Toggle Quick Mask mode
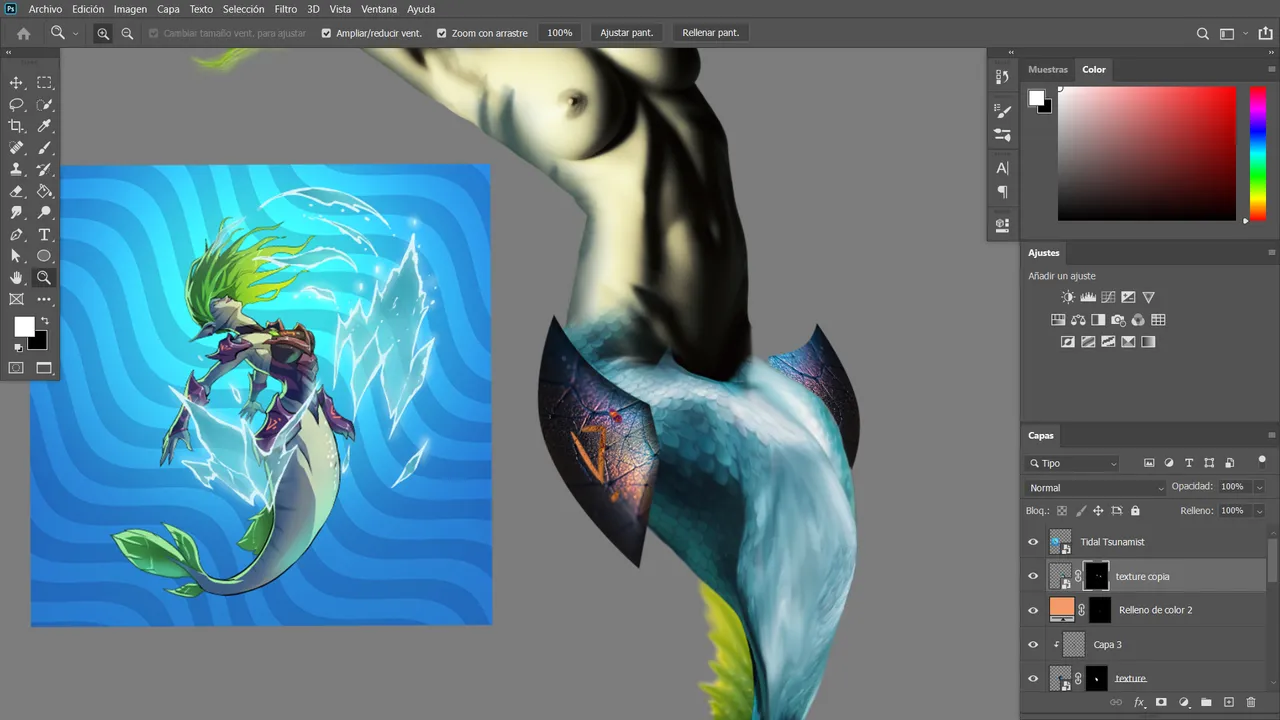The height and width of the screenshot is (720, 1280). tap(16, 368)
